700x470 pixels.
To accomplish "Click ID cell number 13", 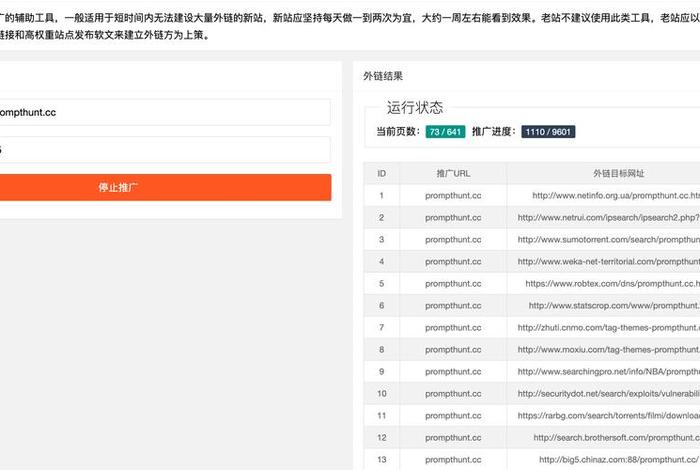I will coord(382,460).
